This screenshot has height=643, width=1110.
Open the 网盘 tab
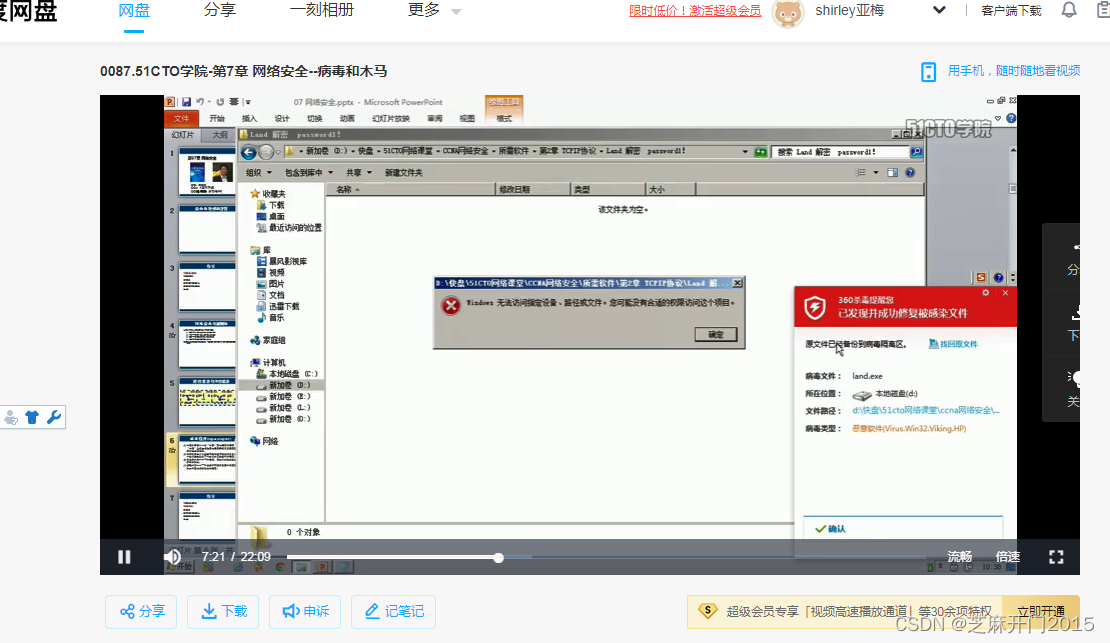(134, 11)
